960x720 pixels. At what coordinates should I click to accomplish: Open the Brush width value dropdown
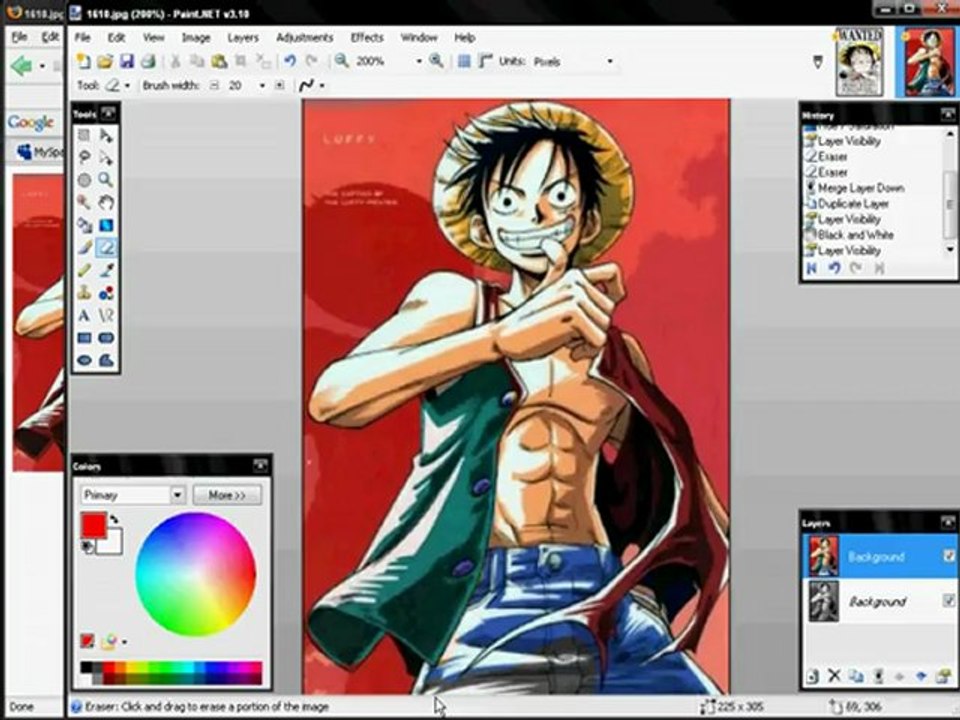[x=262, y=86]
